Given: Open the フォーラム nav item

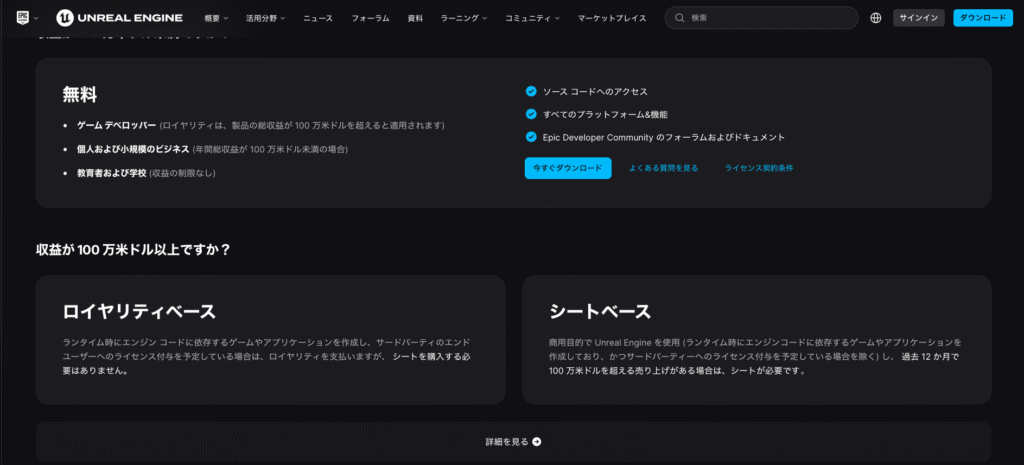Looking at the screenshot, I should click(370, 18).
